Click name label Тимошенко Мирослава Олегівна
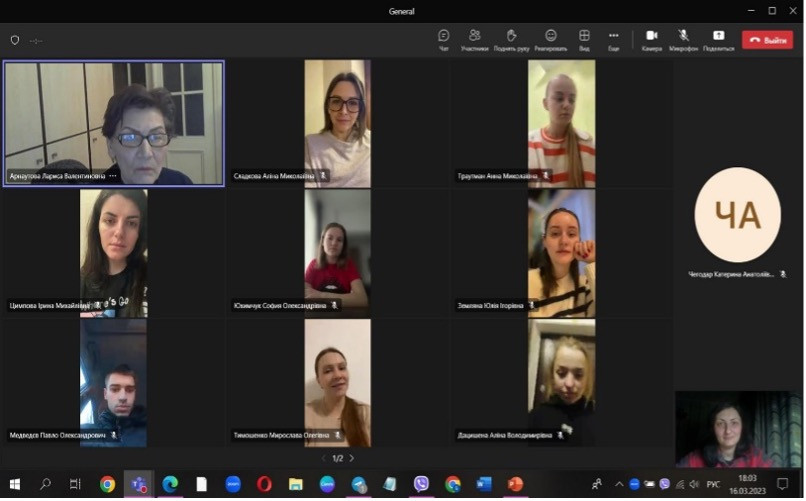This screenshot has height=501, width=806. point(281,435)
